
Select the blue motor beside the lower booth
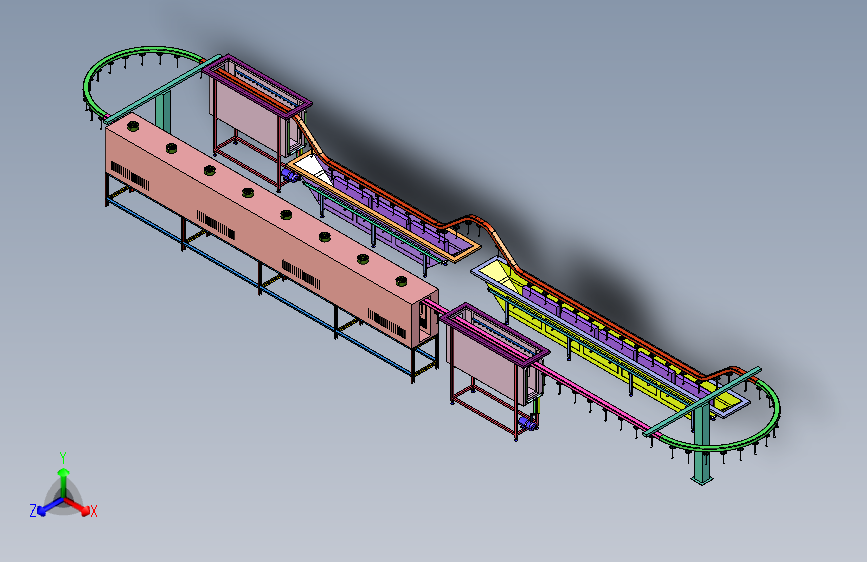point(528,424)
